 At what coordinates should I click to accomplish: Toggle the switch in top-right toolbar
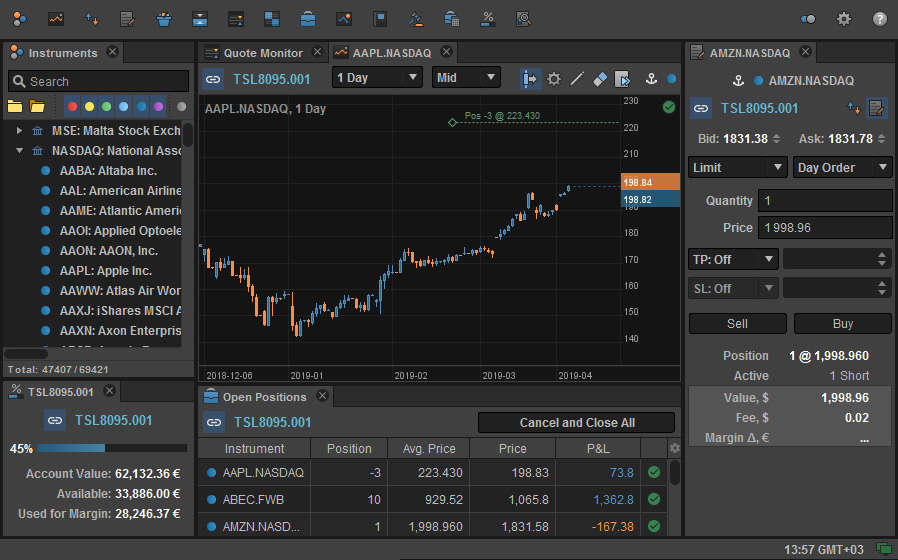[808, 18]
